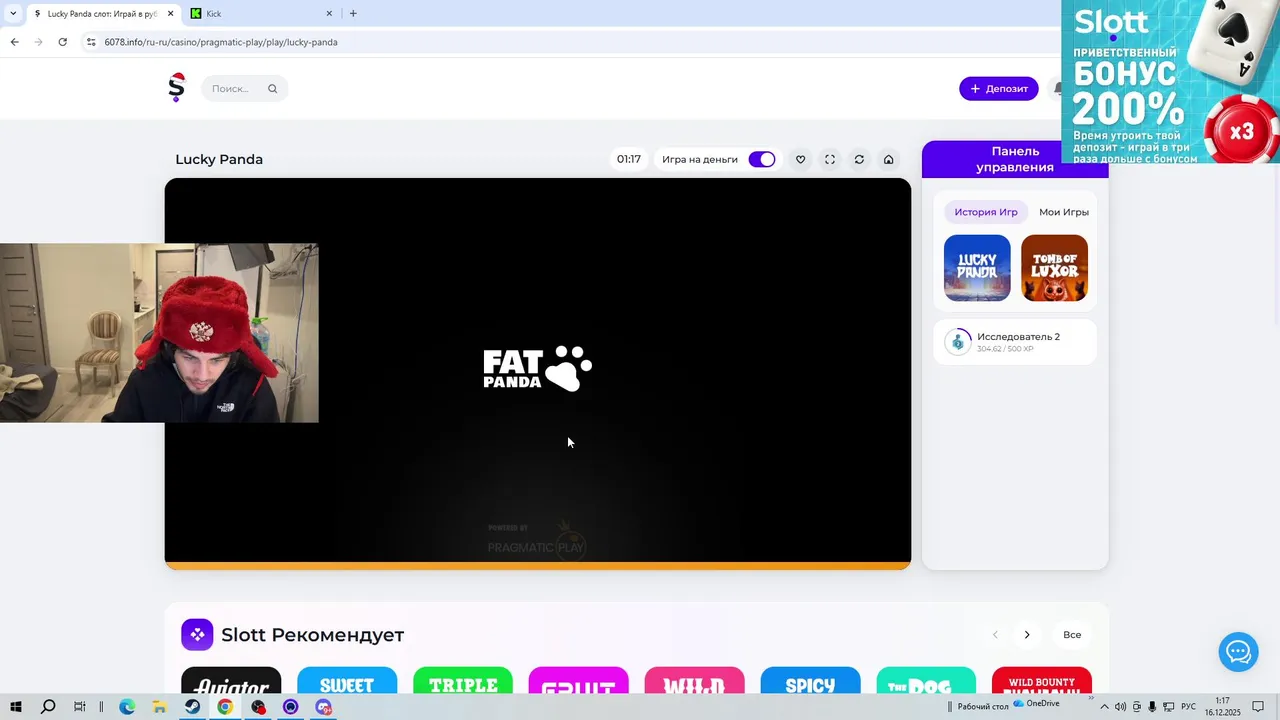
Task: Click the address bar URL
Action: [221, 42]
